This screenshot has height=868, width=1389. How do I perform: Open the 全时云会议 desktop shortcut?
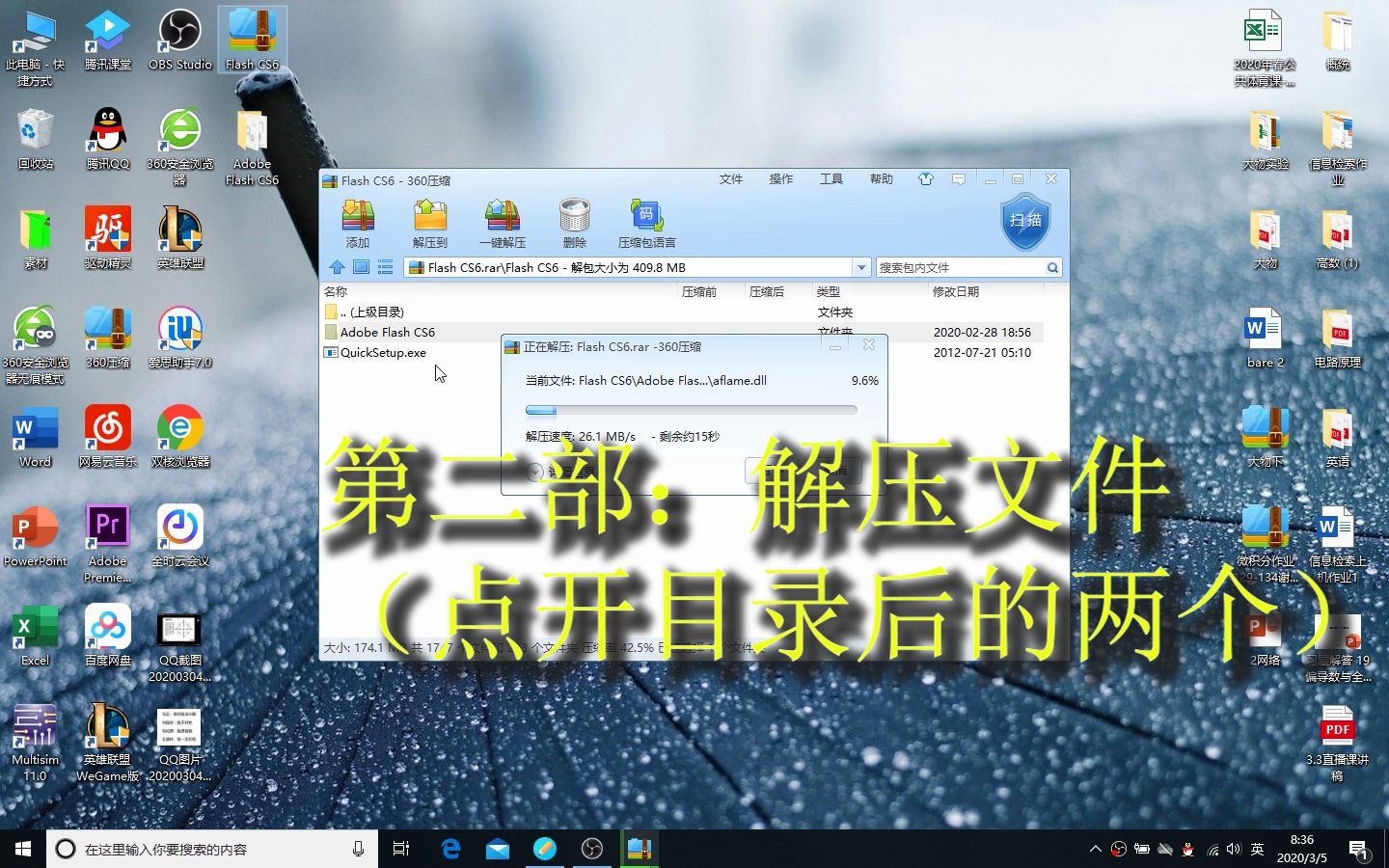click(179, 537)
